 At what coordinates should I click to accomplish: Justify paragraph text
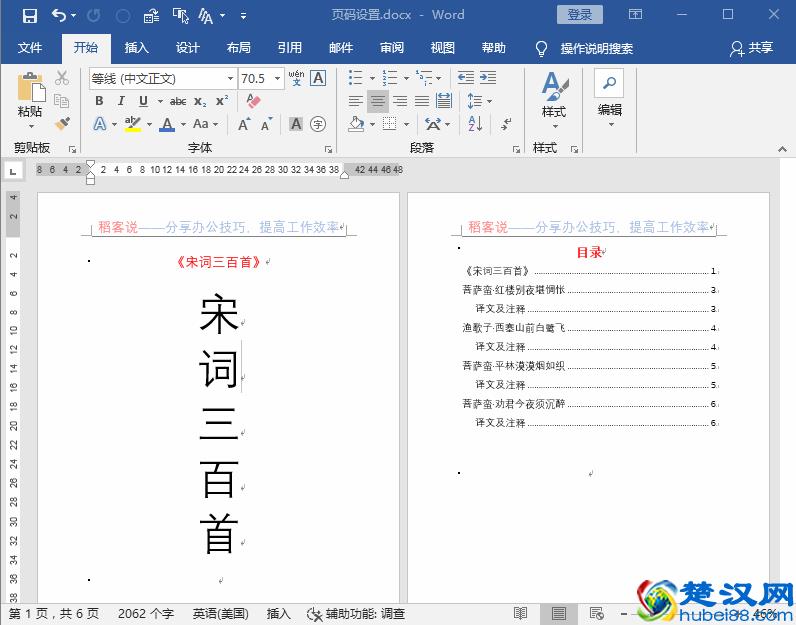(x=422, y=101)
